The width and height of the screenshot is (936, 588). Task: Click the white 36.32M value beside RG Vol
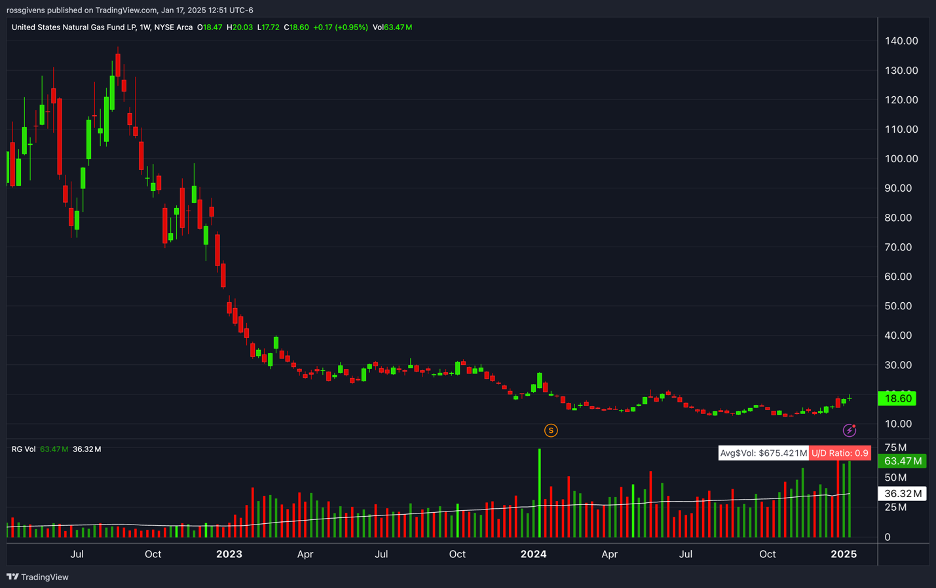pyautogui.click(x=87, y=449)
